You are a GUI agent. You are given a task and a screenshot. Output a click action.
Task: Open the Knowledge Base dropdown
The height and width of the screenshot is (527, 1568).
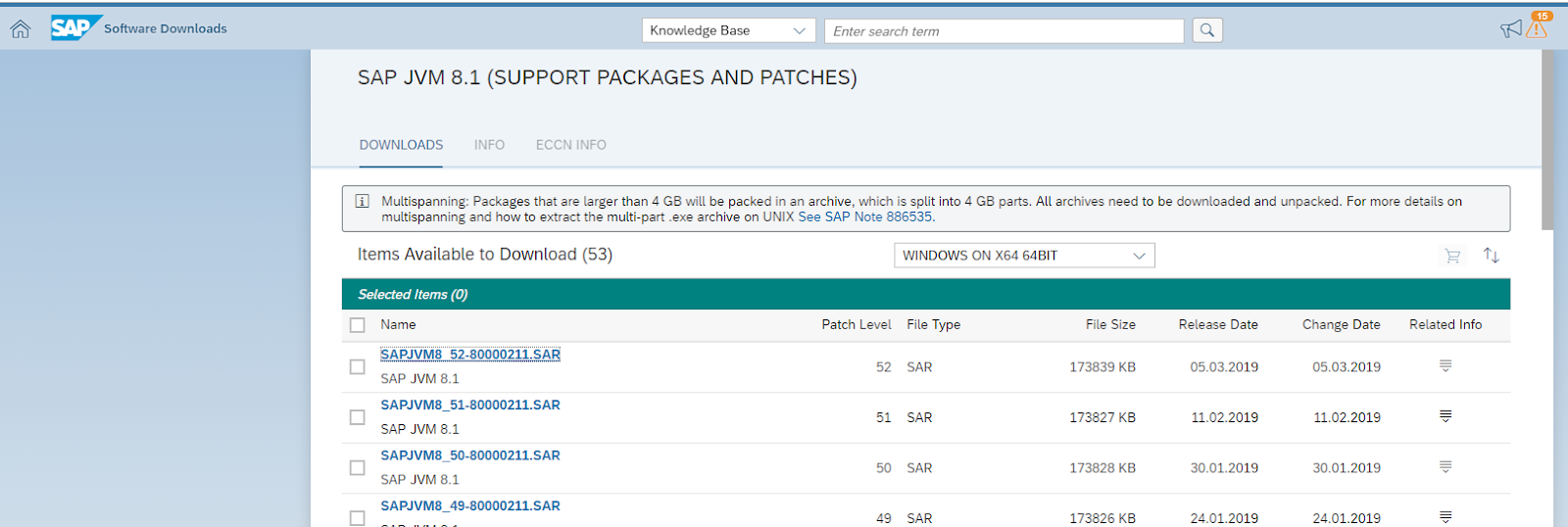coord(729,30)
